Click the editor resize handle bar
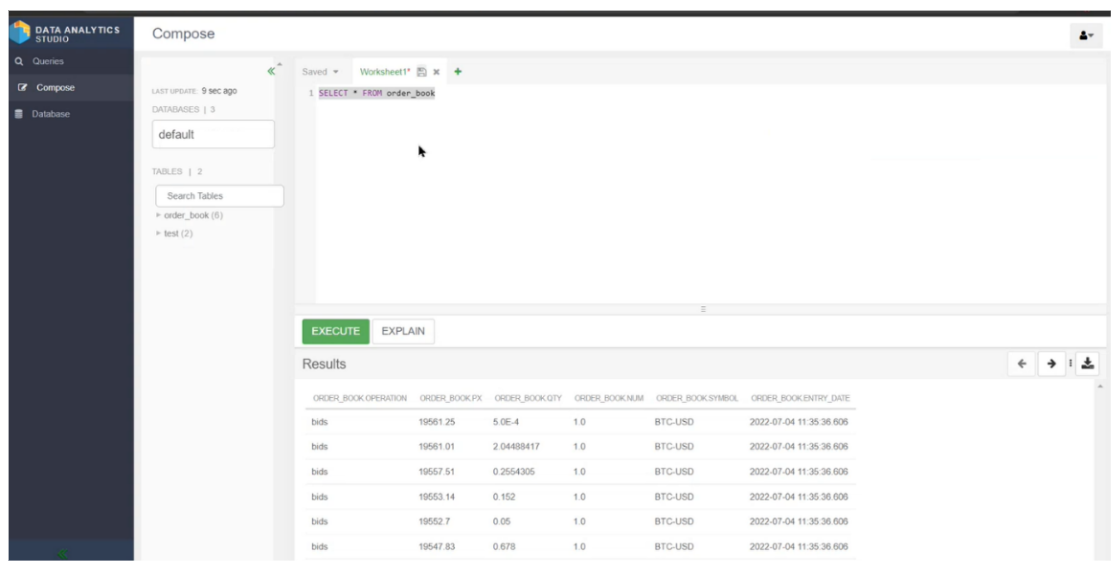Image resolution: width=1118 pixels, height=574 pixels. (x=703, y=309)
